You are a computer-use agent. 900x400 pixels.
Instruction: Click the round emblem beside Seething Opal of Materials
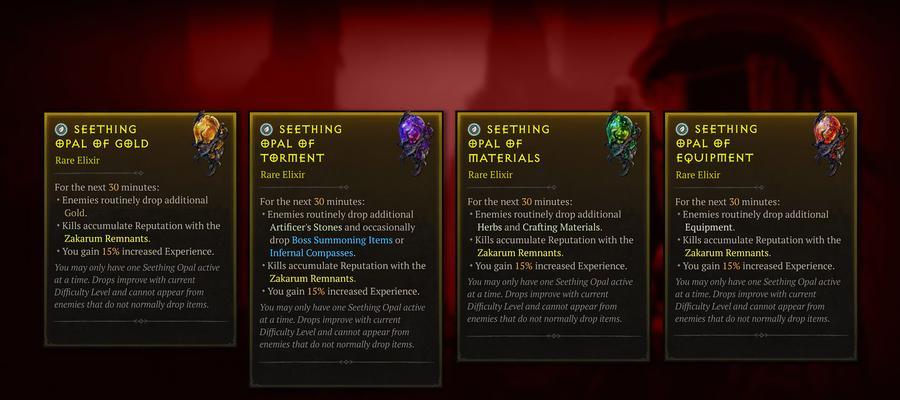click(474, 129)
